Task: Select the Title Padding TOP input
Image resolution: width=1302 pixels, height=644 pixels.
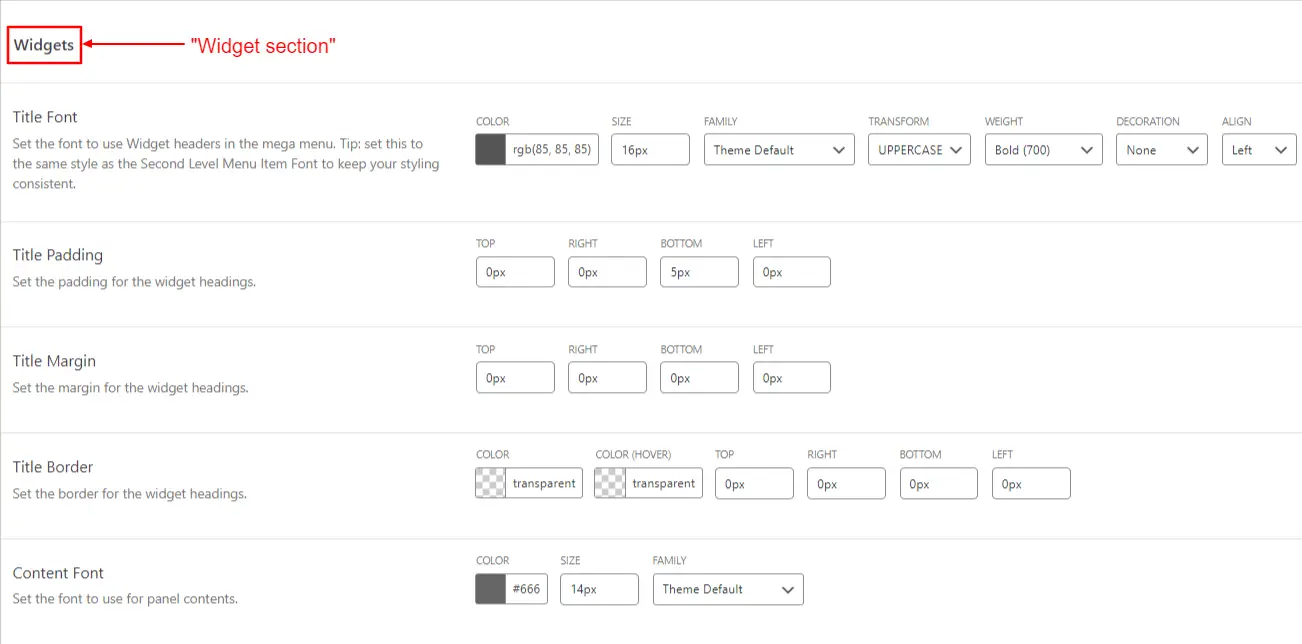Action: (514, 271)
